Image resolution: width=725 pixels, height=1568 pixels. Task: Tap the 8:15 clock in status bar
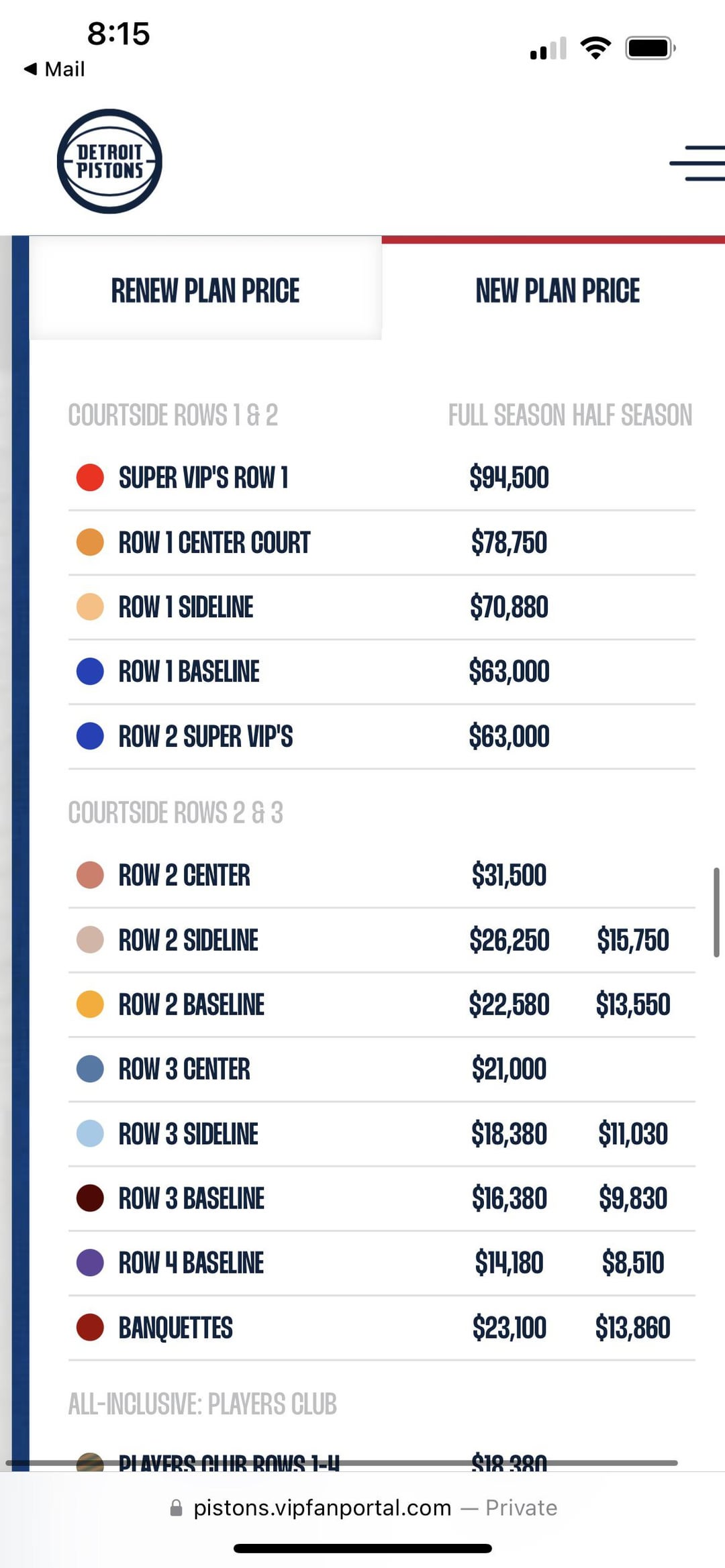119,34
